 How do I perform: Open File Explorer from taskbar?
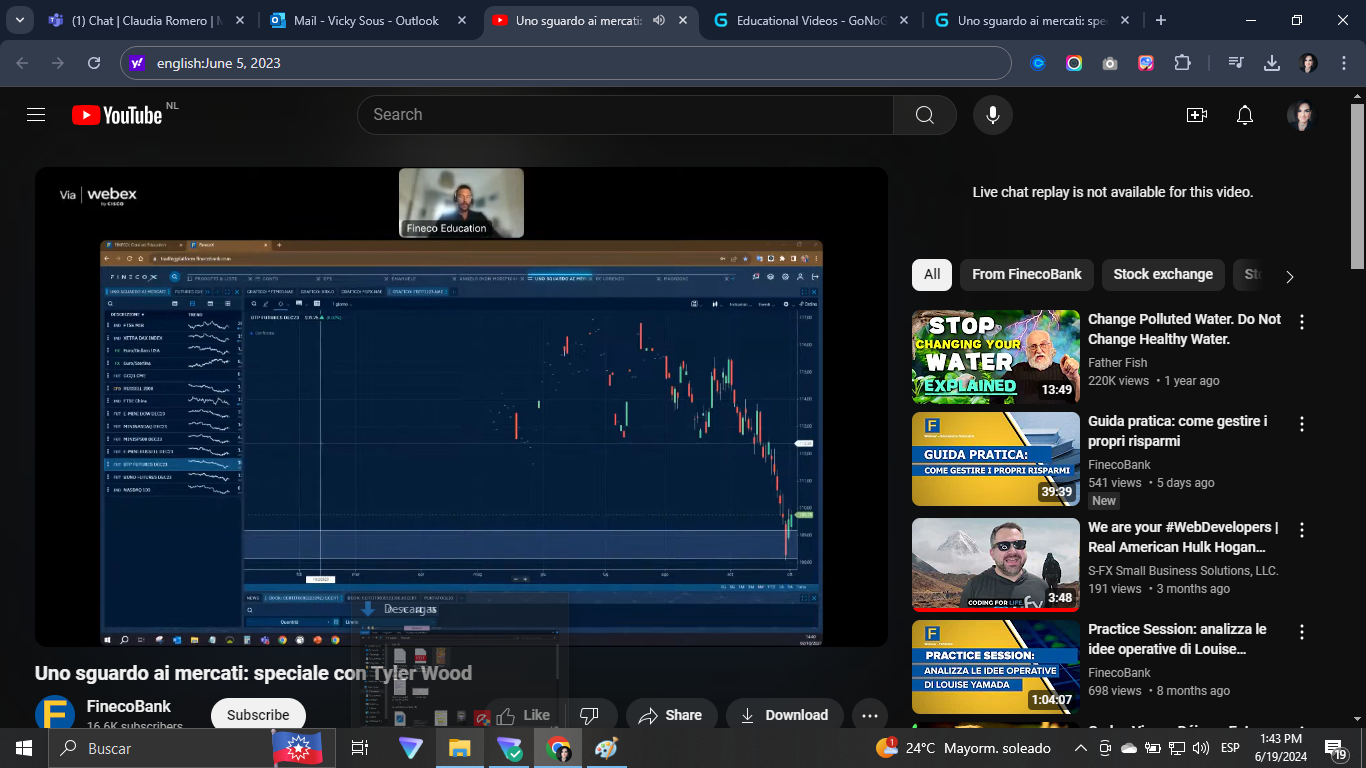(x=459, y=748)
